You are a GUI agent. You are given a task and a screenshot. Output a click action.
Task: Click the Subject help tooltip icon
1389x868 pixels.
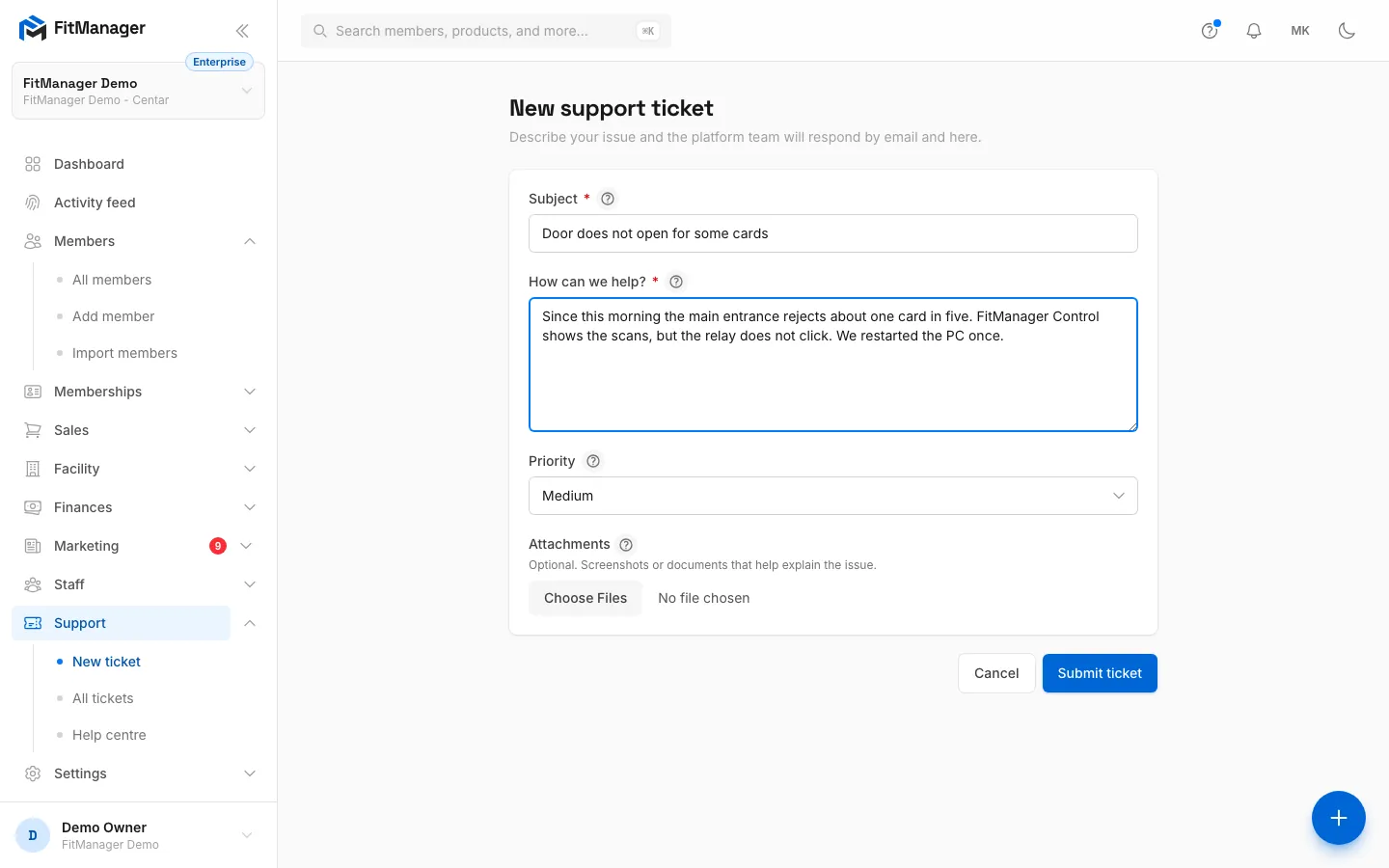(608, 199)
